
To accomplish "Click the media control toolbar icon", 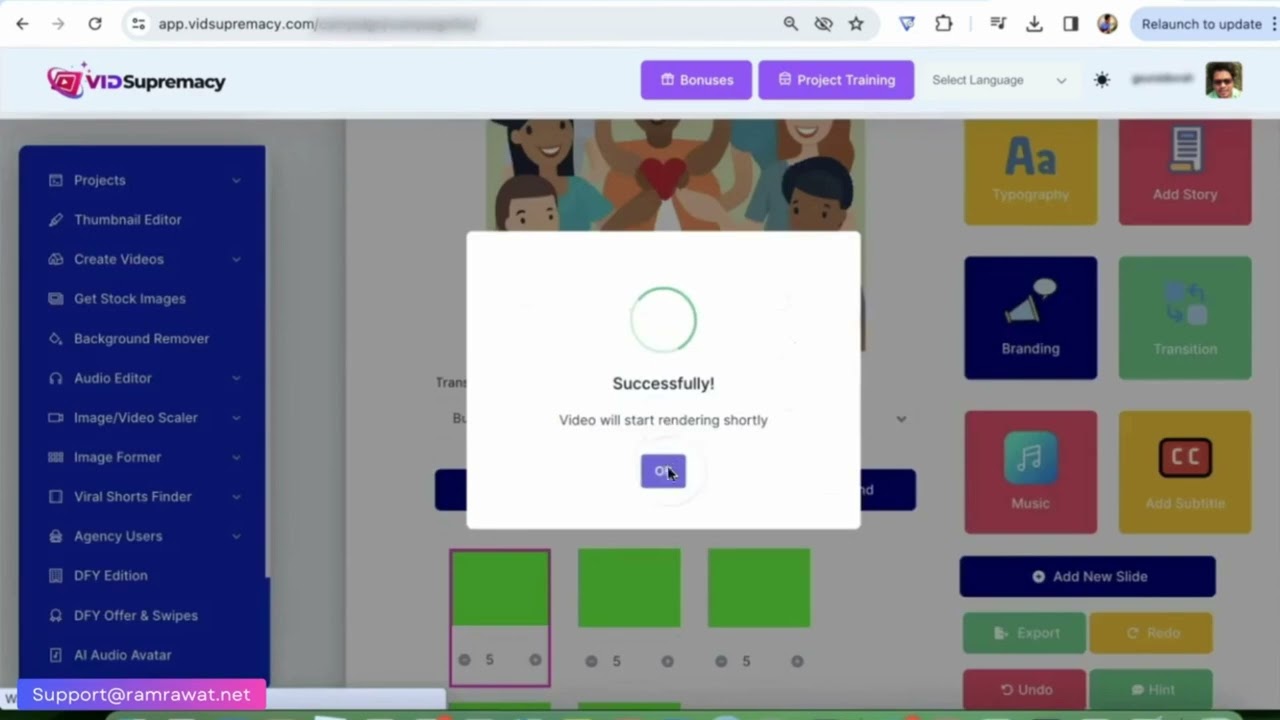I will (997, 24).
